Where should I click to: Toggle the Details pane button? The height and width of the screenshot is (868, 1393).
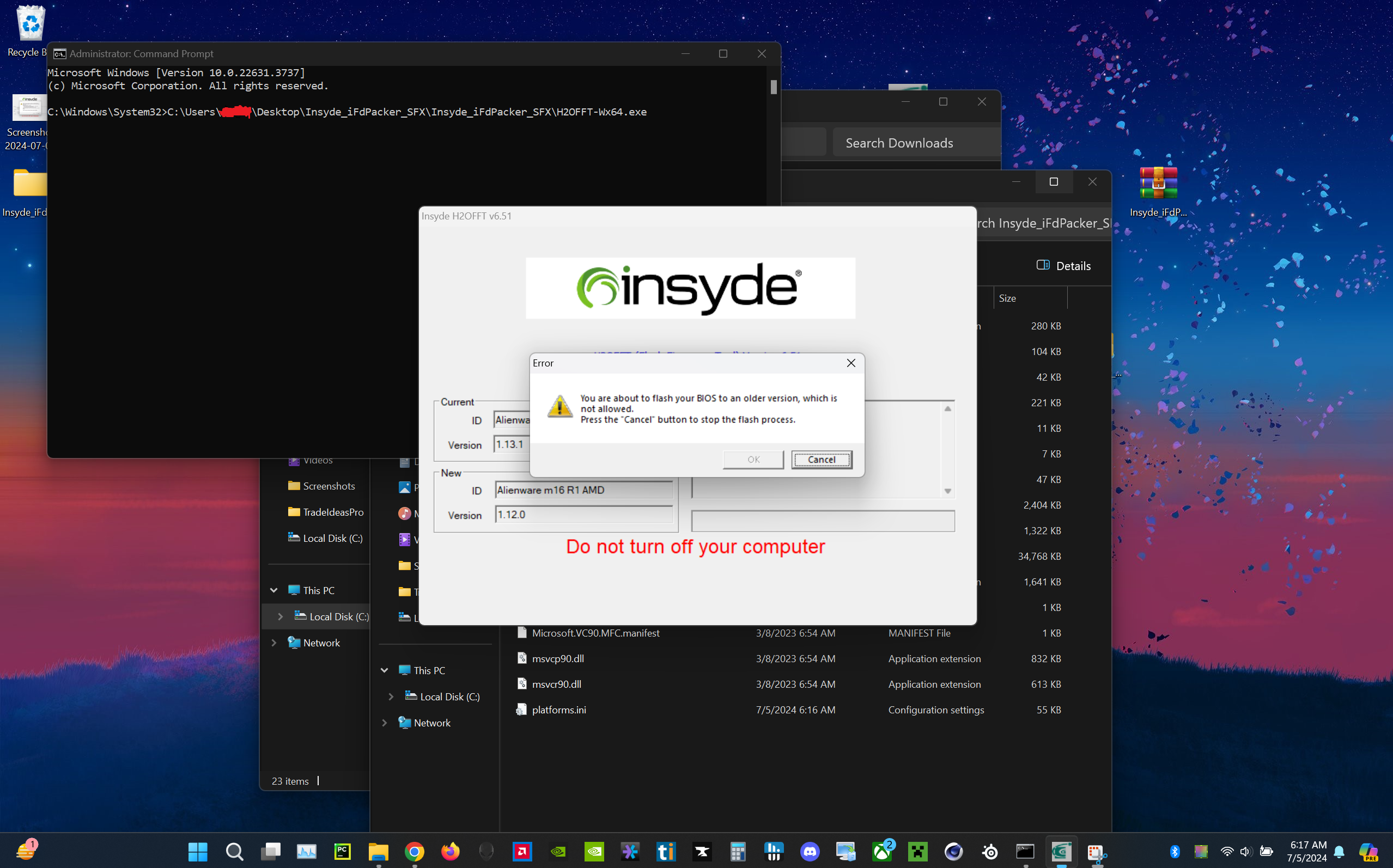coord(1063,266)
